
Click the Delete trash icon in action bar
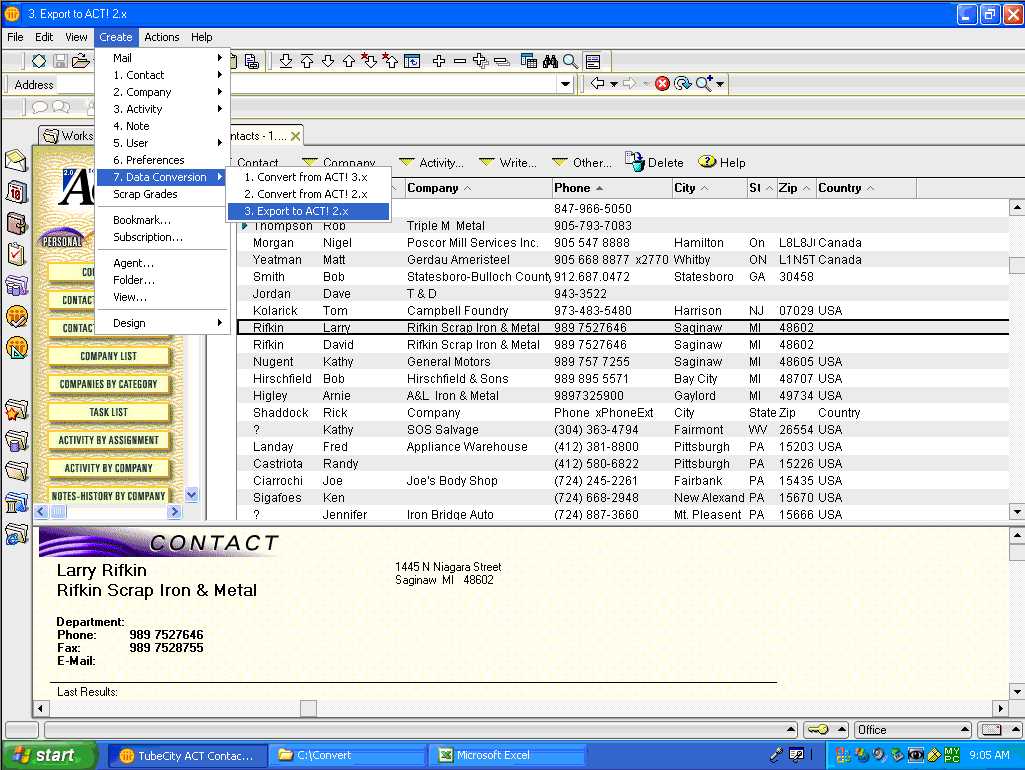(635, 161)
